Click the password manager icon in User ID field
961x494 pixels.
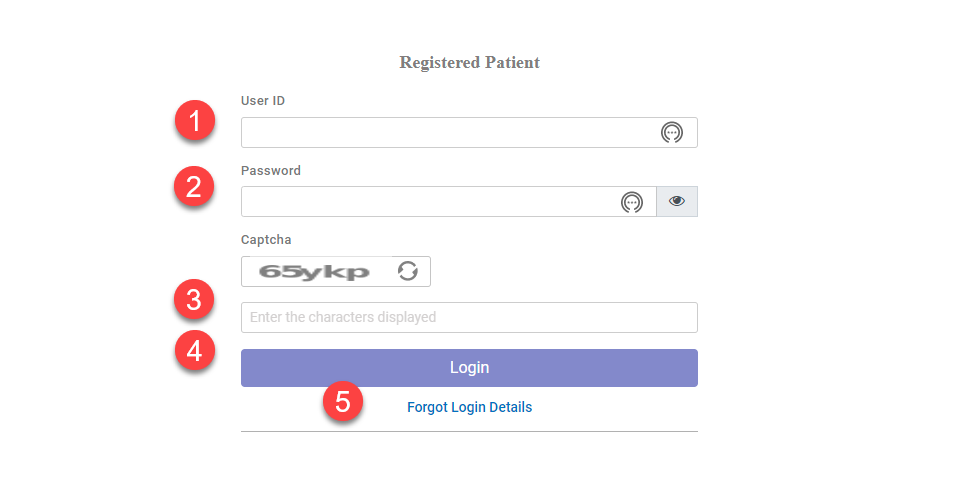click(x=672, y=132)
